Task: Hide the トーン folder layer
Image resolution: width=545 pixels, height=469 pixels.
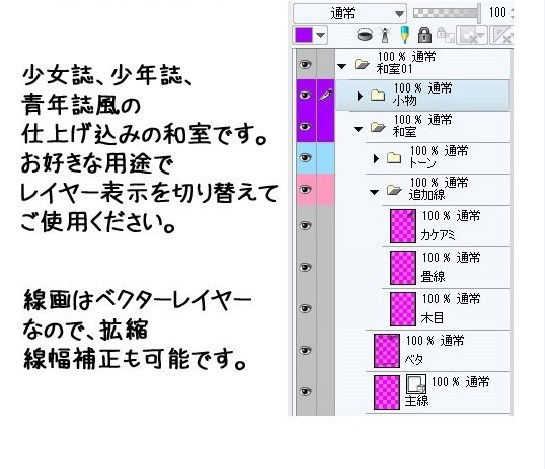Action: (305, 158)
